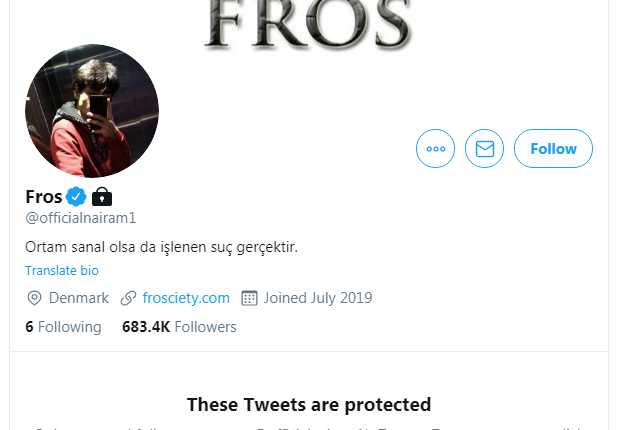Click the protected account padlock icon
The height and width of the screenshot is (430, 617).
(x=102, y=196)
